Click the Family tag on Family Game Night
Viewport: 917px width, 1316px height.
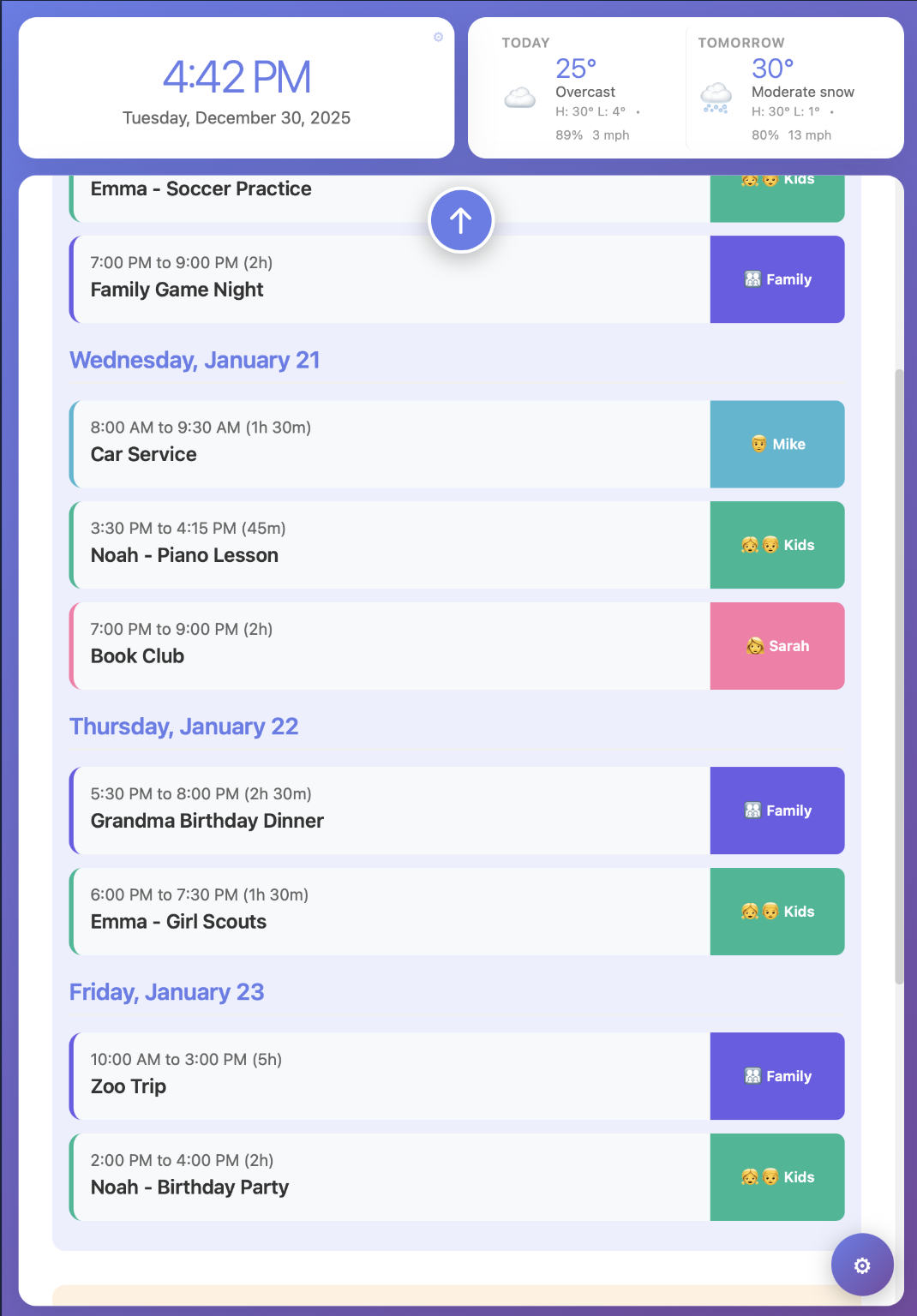776,279
